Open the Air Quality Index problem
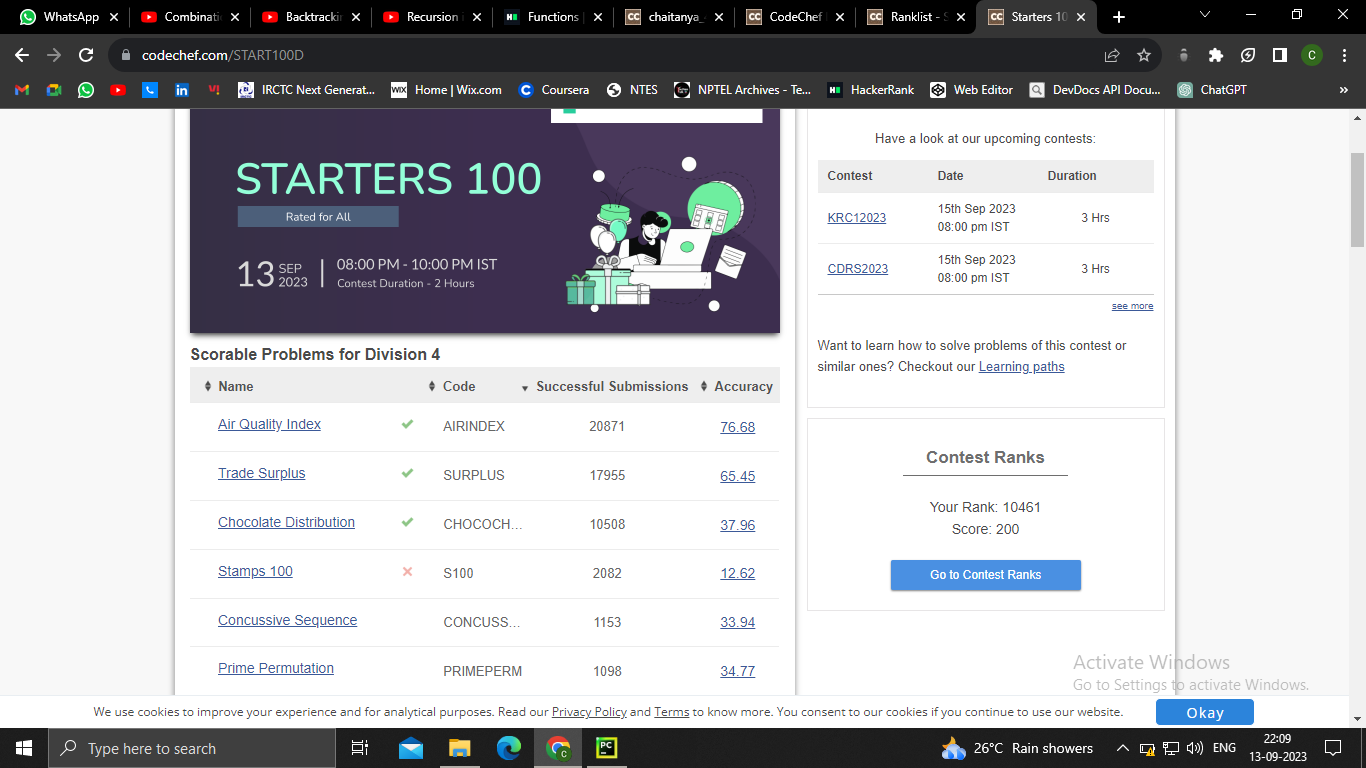 click(269, 424)
